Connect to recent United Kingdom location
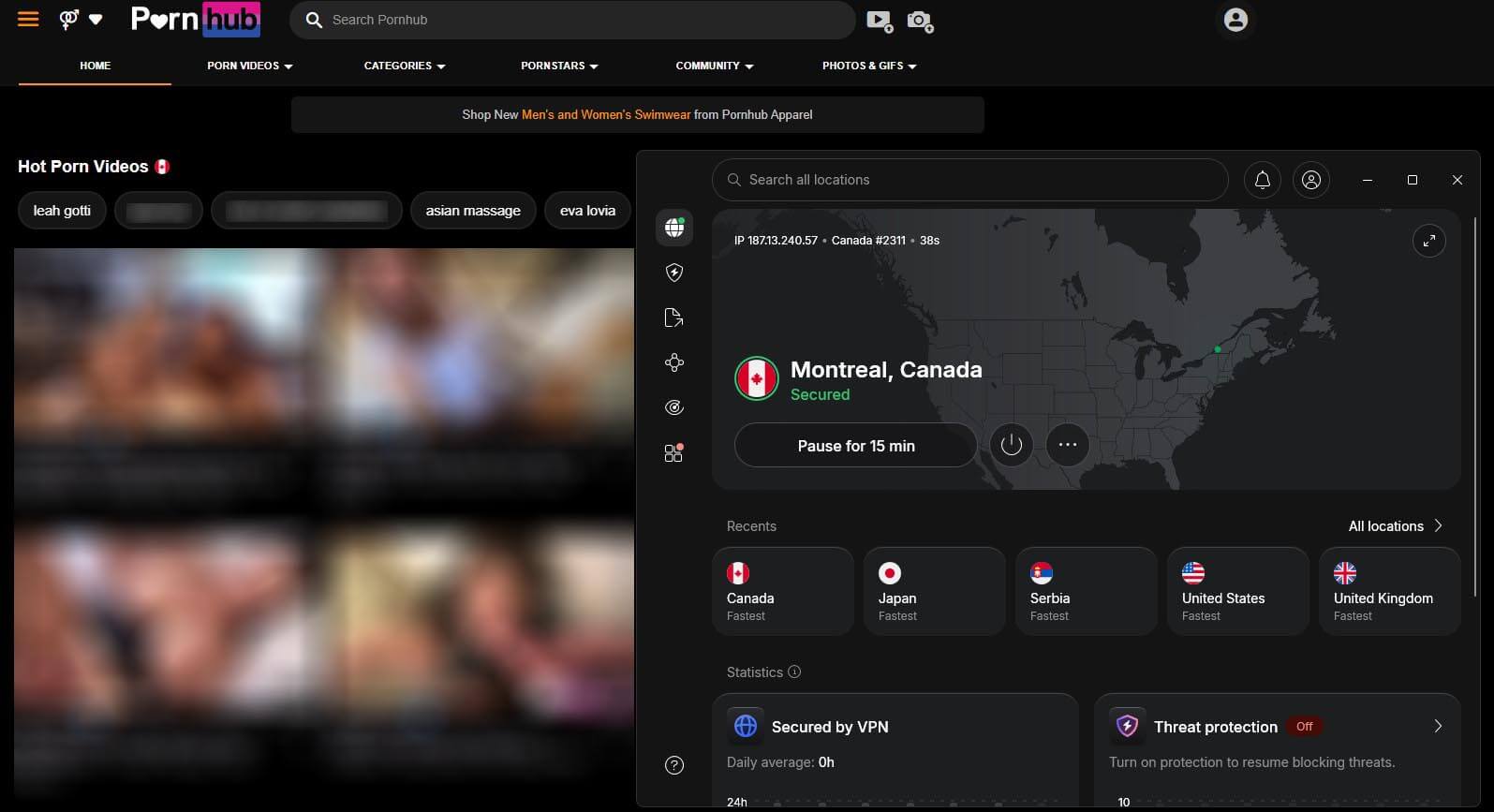 point(1390,591)
